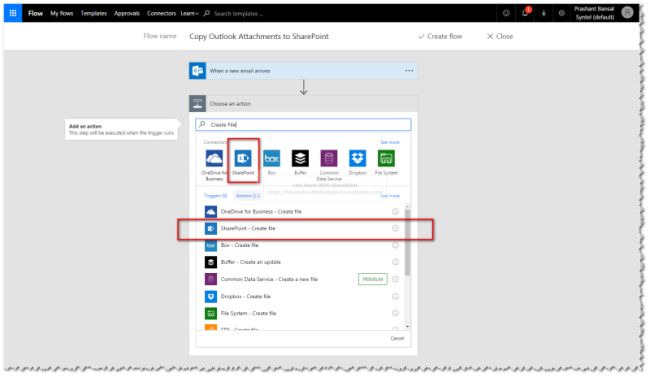Cancel the Choose an action dialog
650x377 pixels.
click(x=397, y=338)
